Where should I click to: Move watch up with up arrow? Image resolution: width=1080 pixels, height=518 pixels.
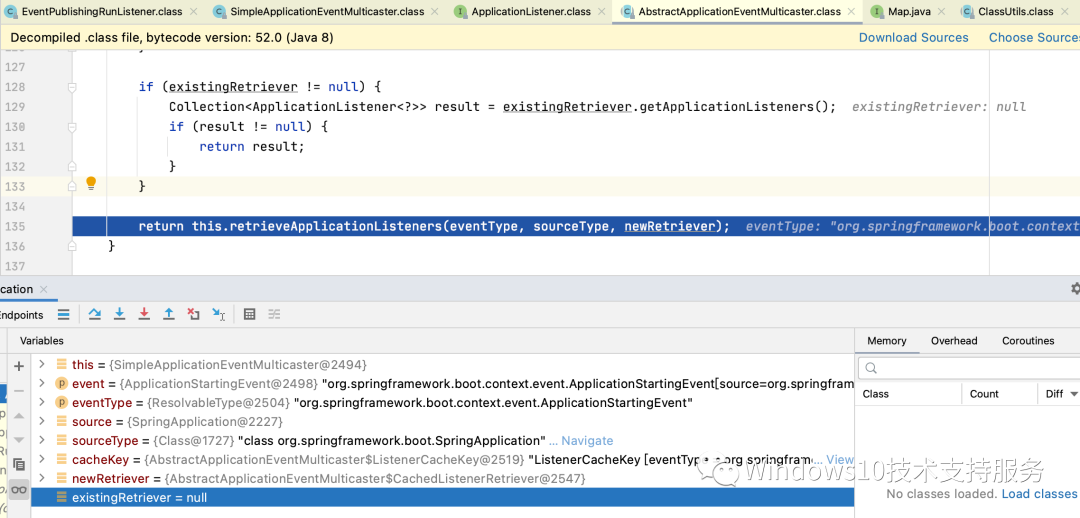(19, 416)
